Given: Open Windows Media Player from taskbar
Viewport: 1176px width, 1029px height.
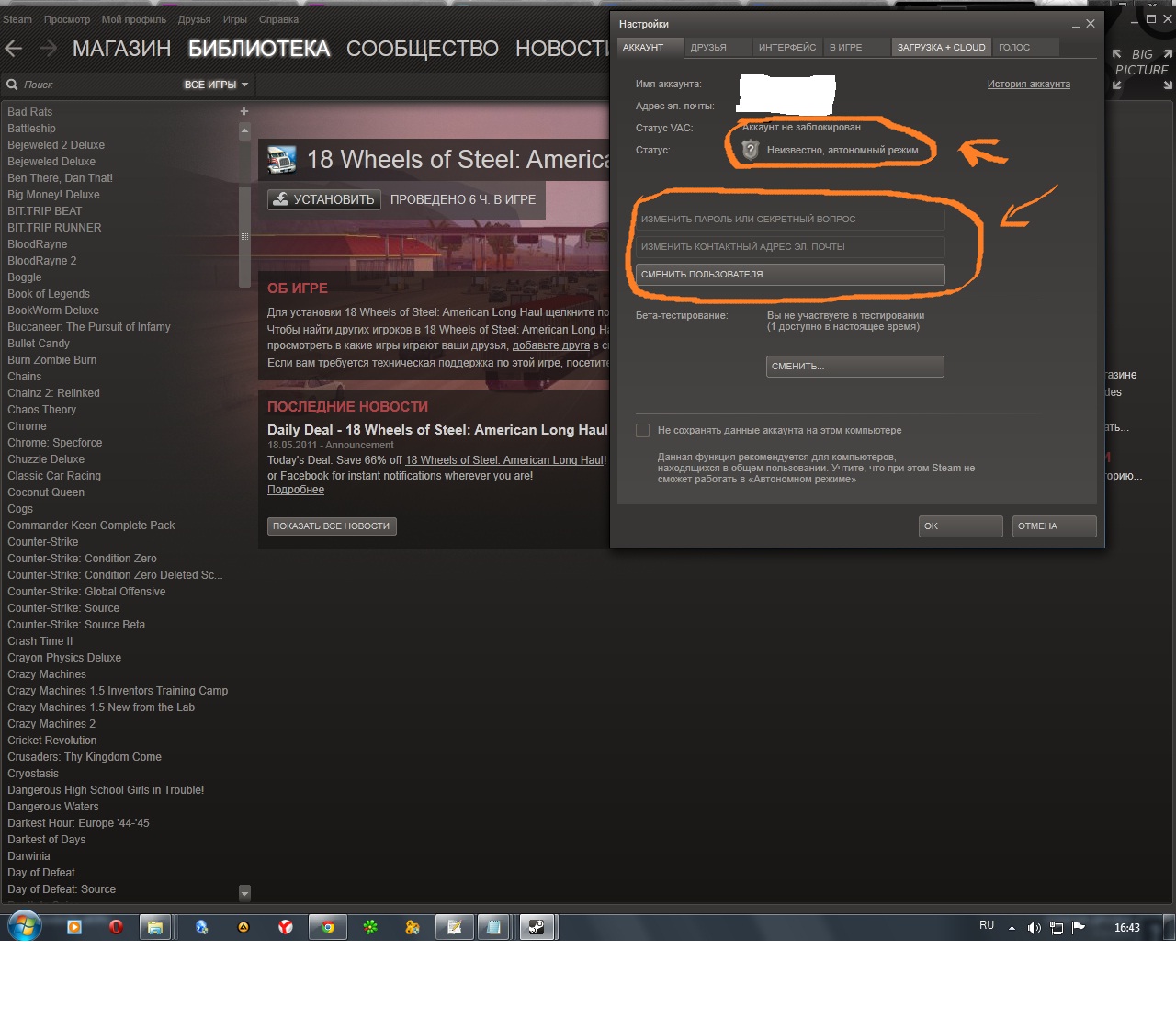Looking at the screenshot, I should coord(74,927).
